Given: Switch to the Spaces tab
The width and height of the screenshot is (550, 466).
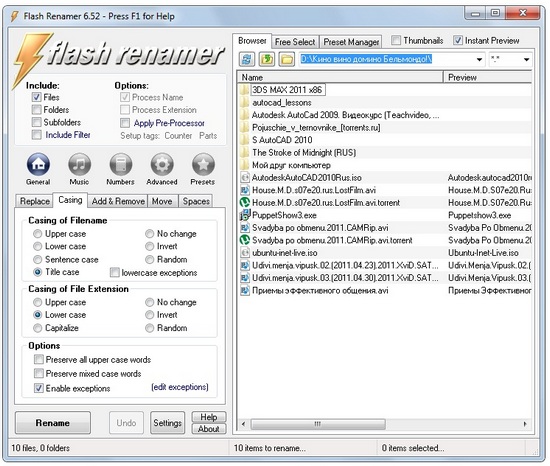Looking at the screenshot, I should tap(196, 201).
